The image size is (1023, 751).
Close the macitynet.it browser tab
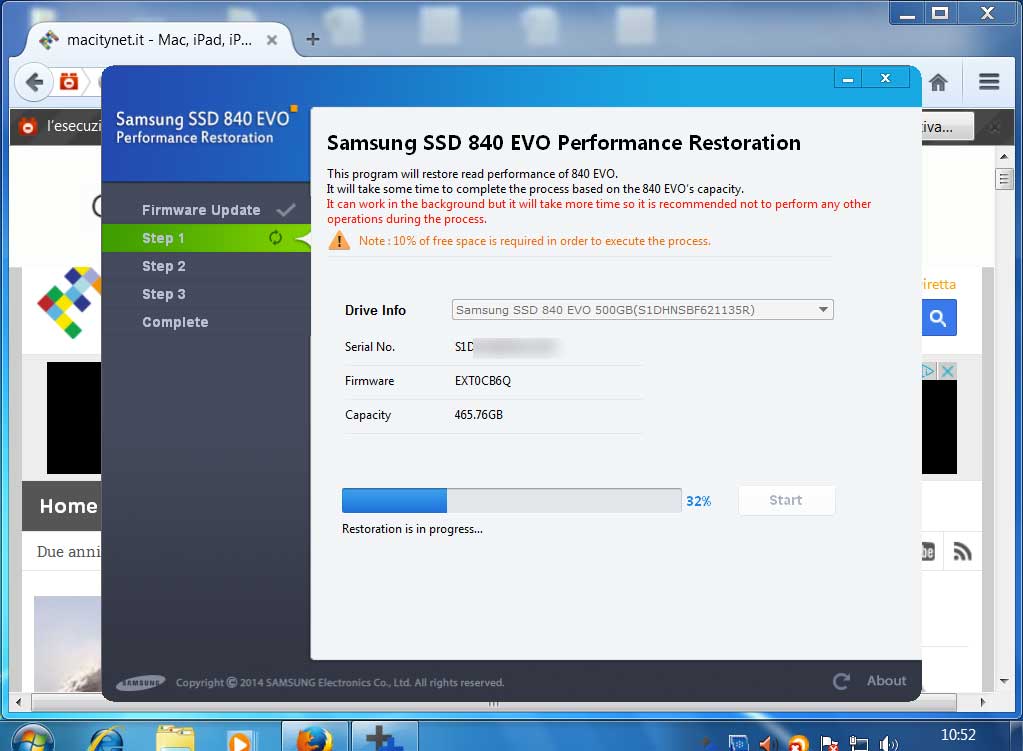tap(272, 40)
